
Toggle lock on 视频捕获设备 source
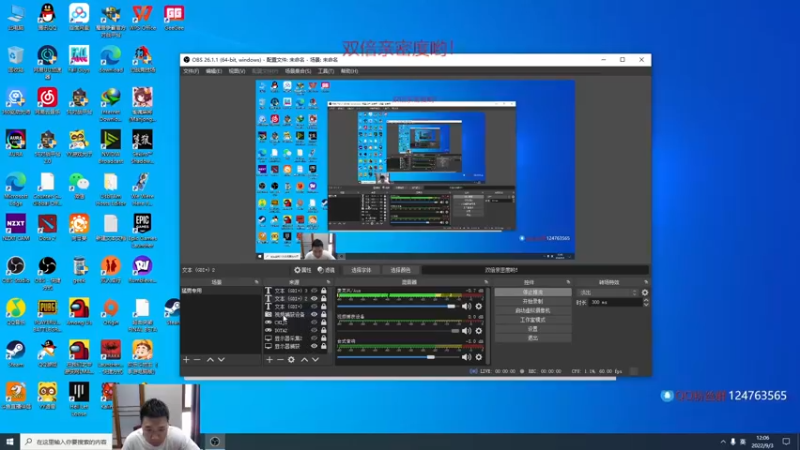click(x=323, y=314)
